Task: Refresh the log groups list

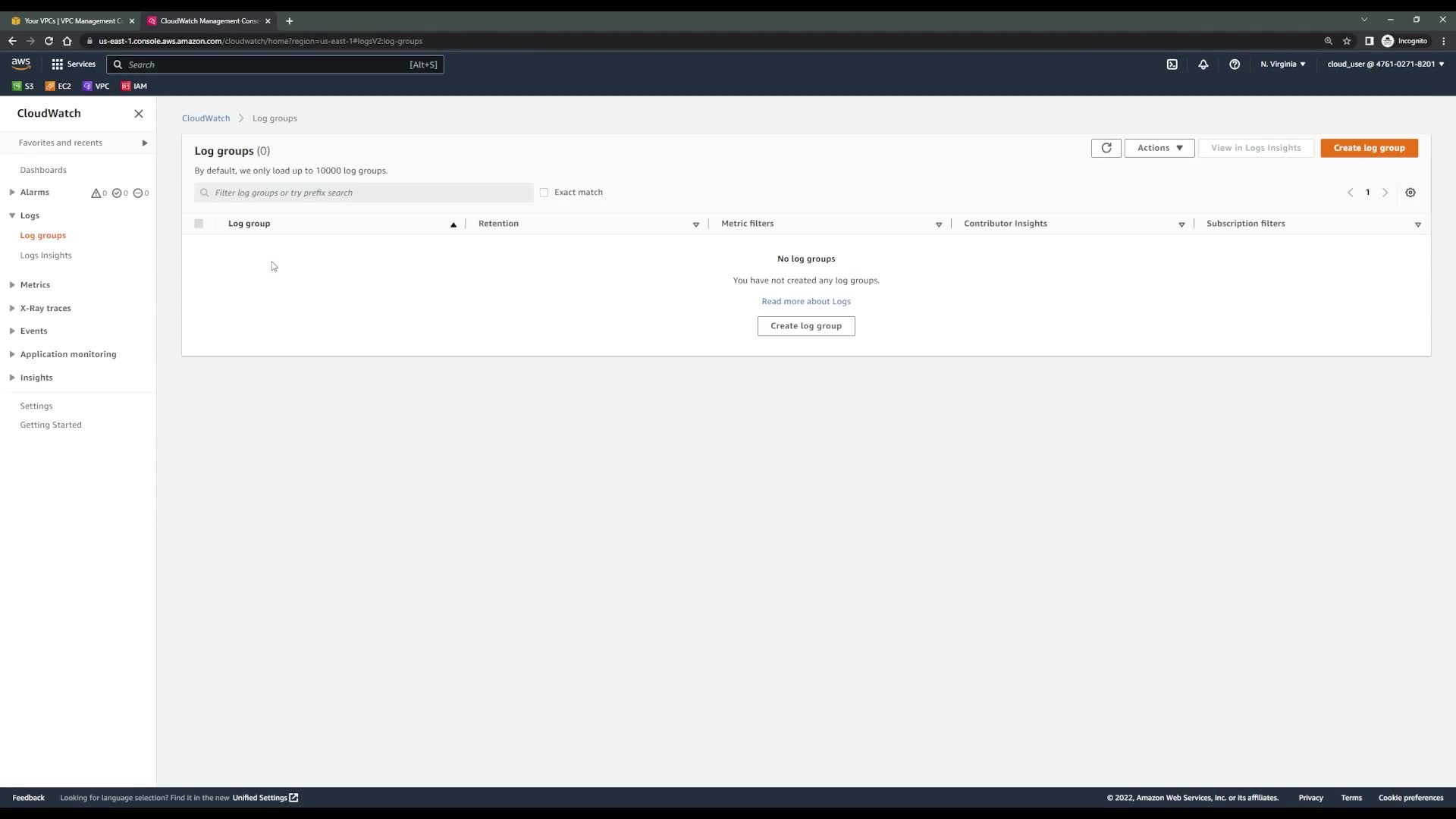Action: (1106, 148)
